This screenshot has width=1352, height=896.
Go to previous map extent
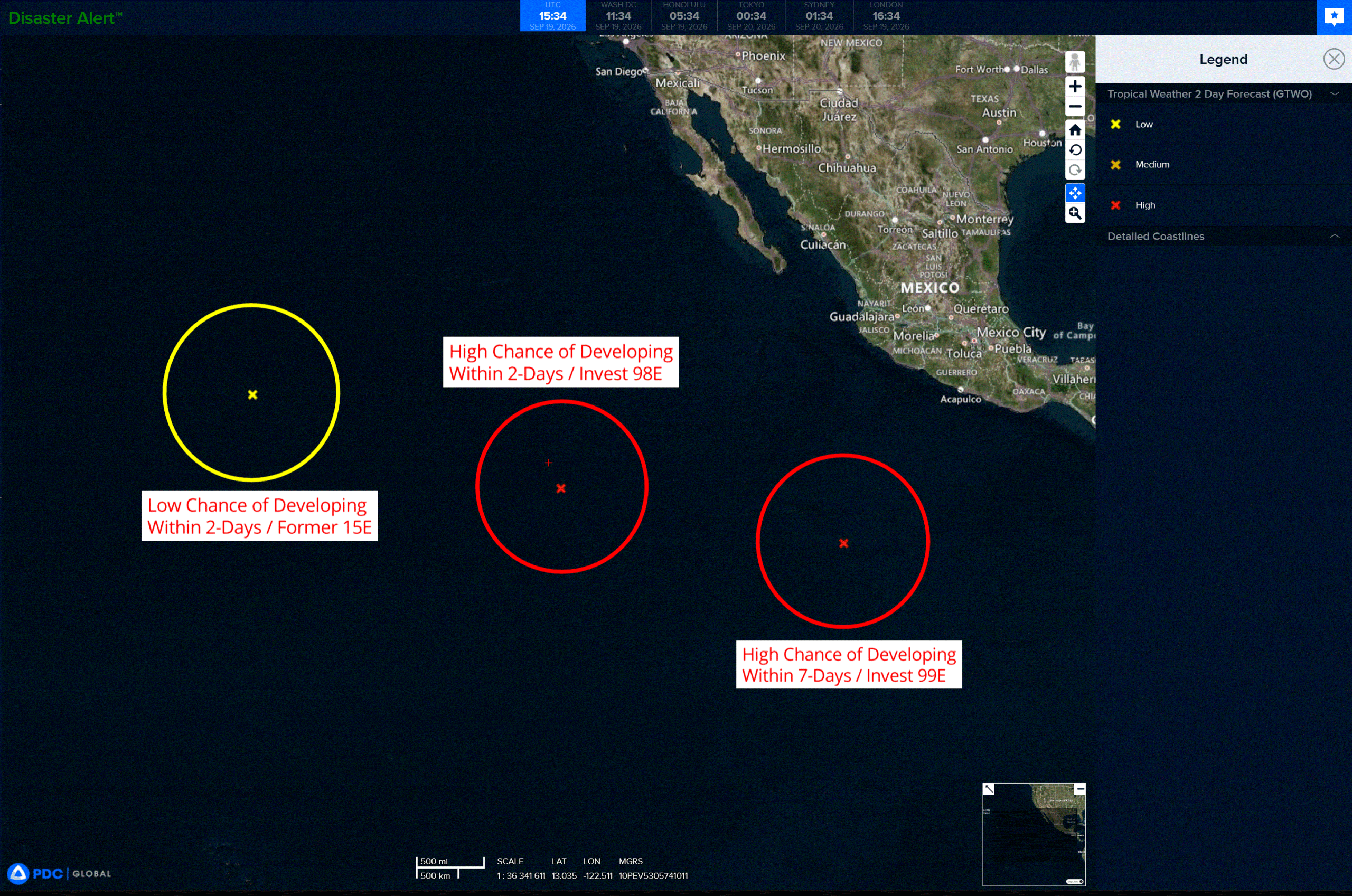point(1075,150)
